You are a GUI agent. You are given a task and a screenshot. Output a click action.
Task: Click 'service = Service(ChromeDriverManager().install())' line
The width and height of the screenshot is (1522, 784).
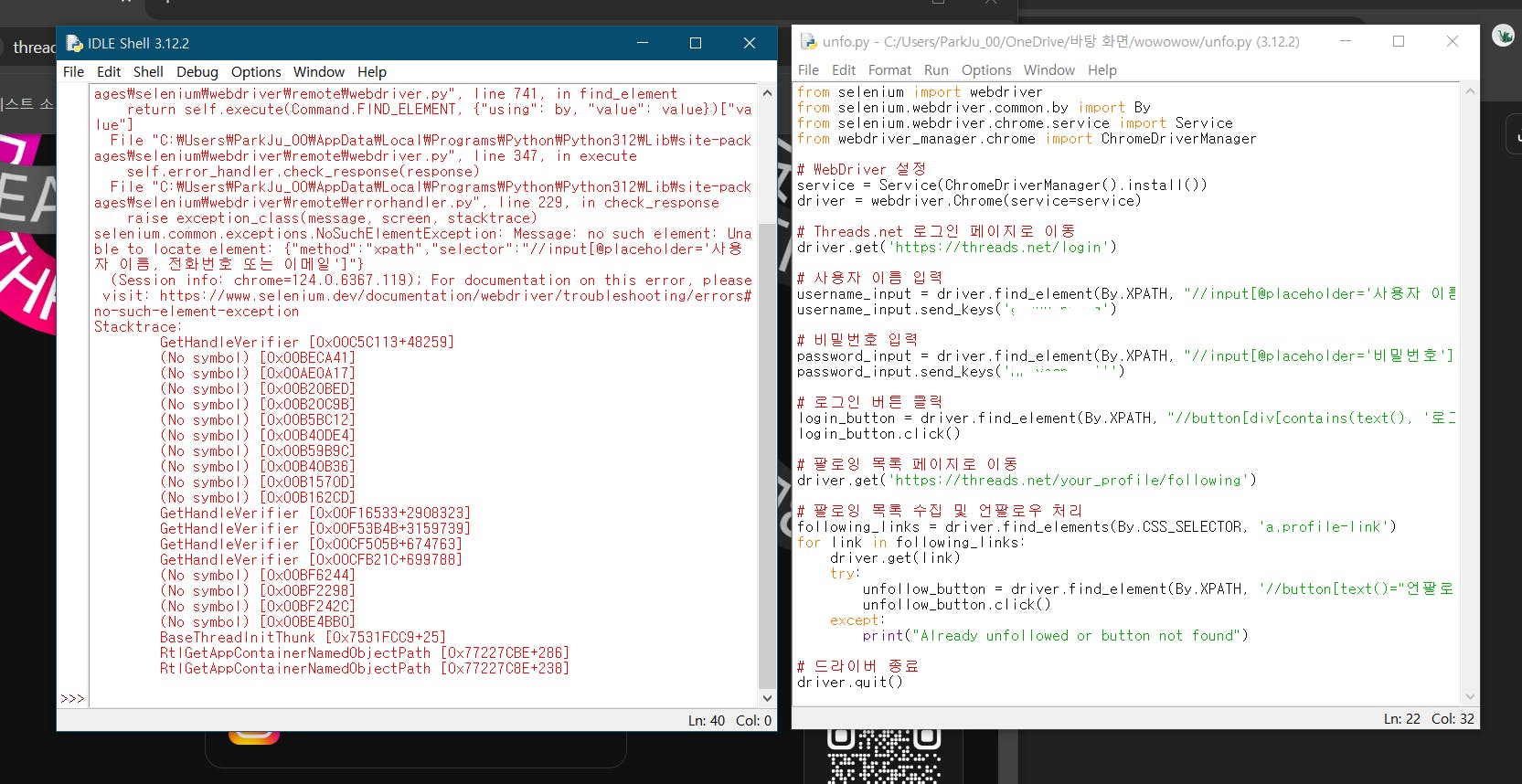pyautogui.click(x=1002, y=185)
